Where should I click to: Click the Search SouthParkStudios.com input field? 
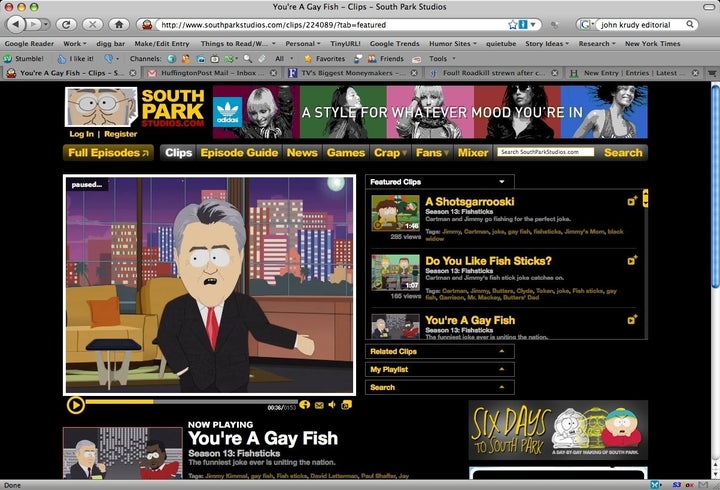tap(546, 152)
